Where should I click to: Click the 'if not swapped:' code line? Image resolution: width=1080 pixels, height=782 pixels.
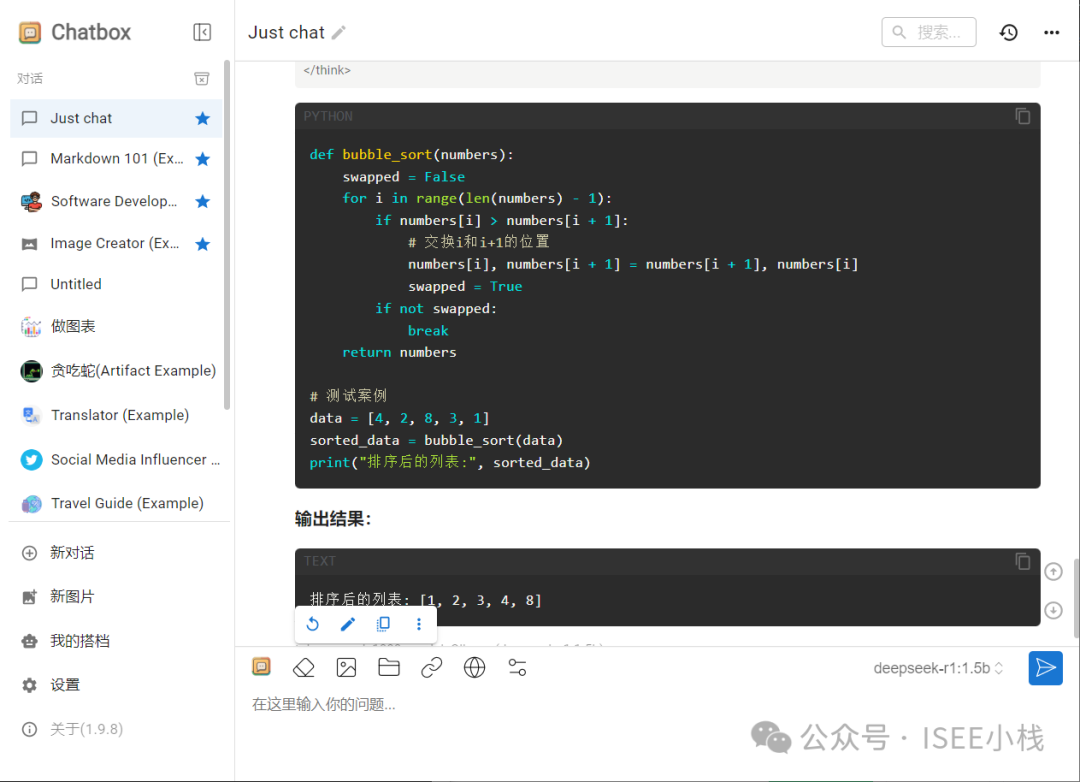(436, 309)
